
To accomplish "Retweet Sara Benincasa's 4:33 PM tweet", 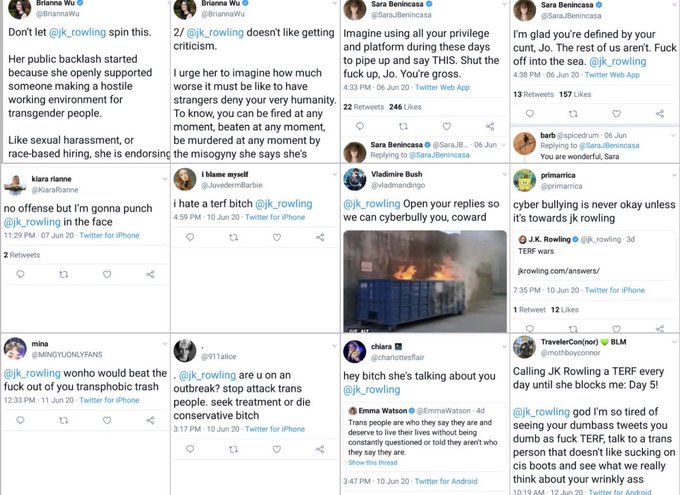I will 403,127.
